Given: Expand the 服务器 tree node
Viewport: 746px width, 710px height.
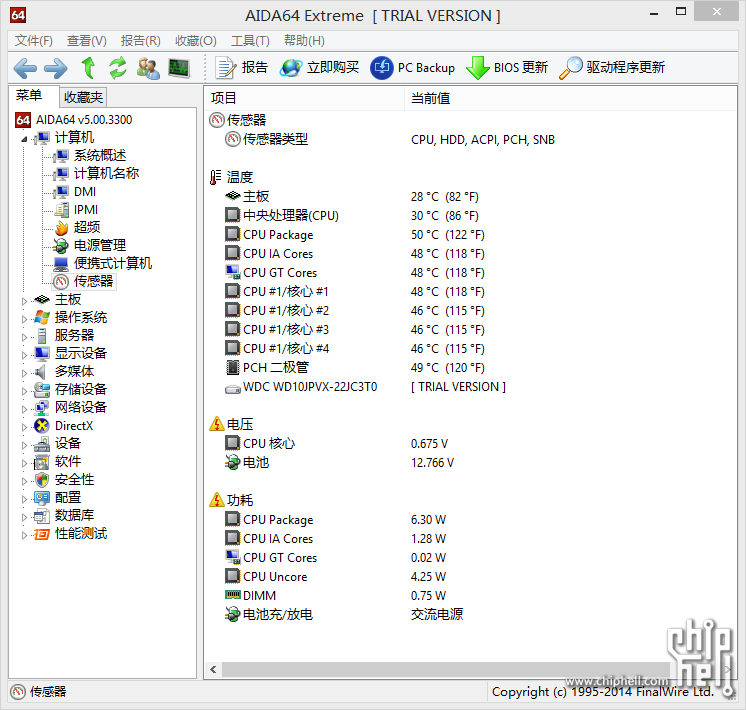Looking at the screenshot, I should tap(24, 337).
